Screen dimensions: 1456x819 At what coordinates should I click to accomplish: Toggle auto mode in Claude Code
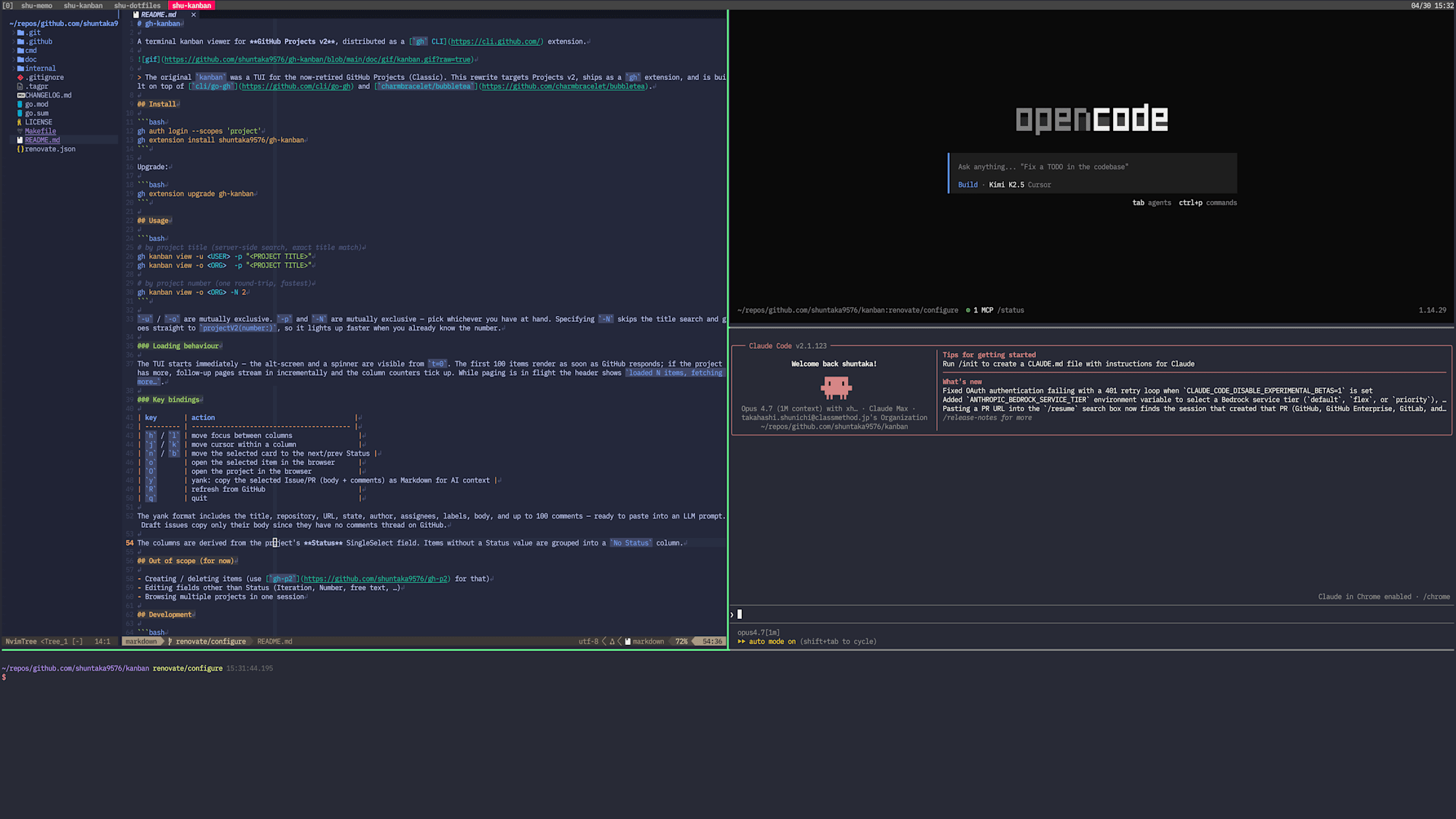click(x=807, y=641)
